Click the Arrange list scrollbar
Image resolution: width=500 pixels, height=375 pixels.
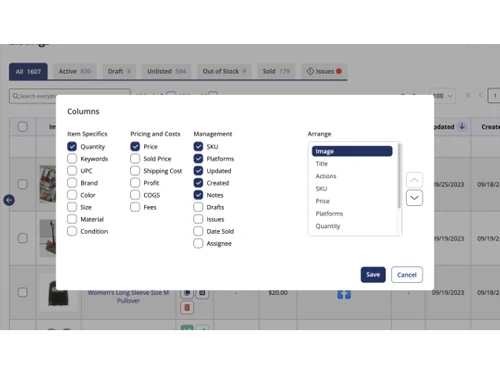(x=399, y=176)
